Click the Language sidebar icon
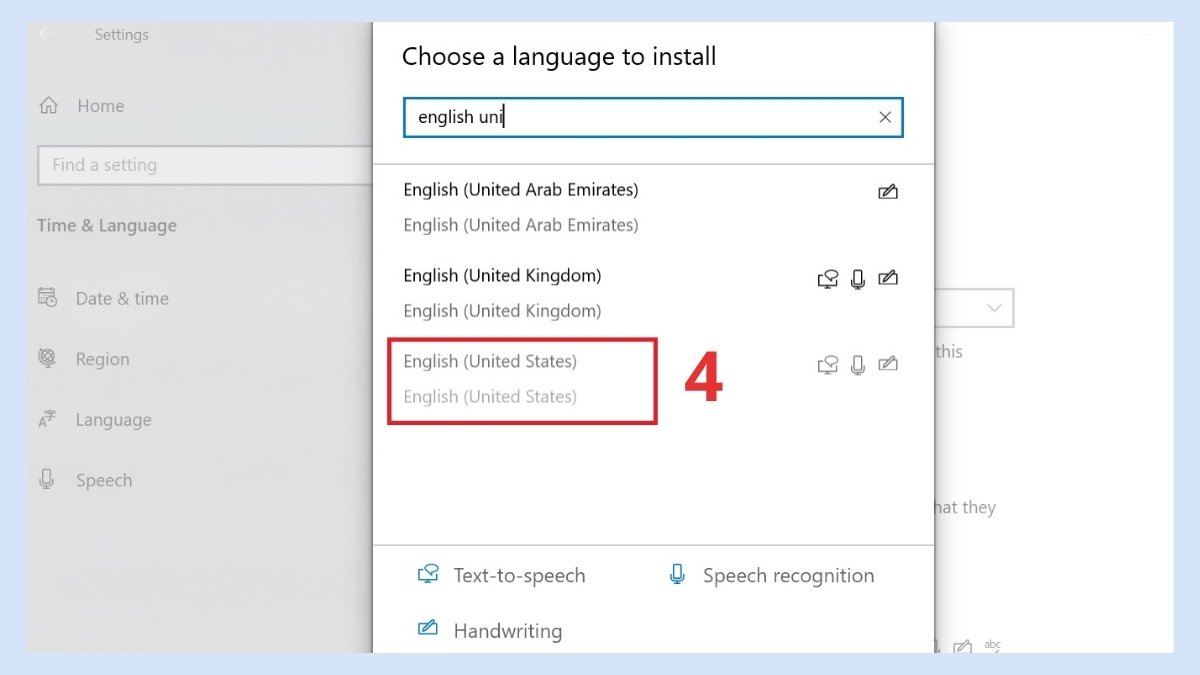Image resolution: width=1200 pixels, height=675 pixels. pyautogui.click(x=47, y=419)
